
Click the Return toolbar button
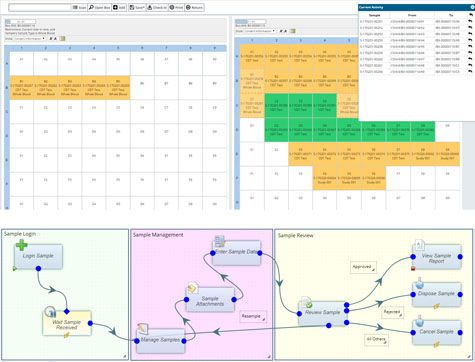194,7
